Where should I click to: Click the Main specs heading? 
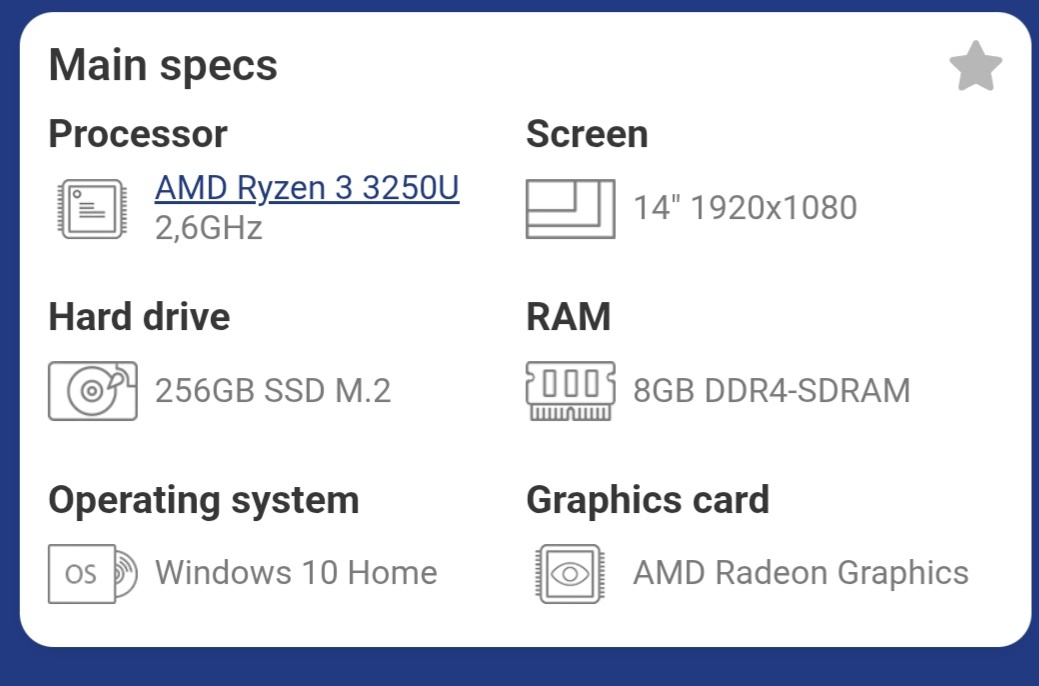click(164, 64)
